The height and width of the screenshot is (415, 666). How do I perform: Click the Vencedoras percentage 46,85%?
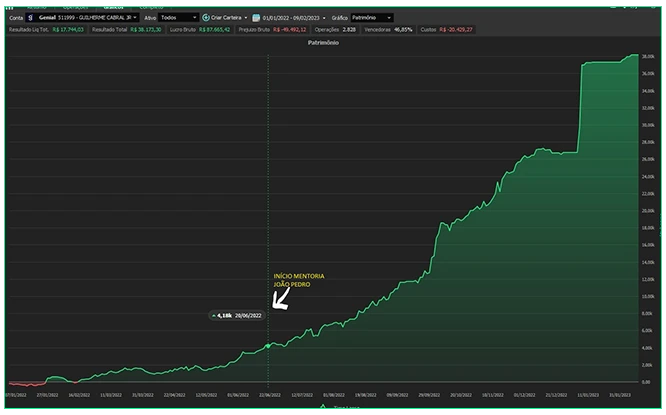tap(403, 30)
